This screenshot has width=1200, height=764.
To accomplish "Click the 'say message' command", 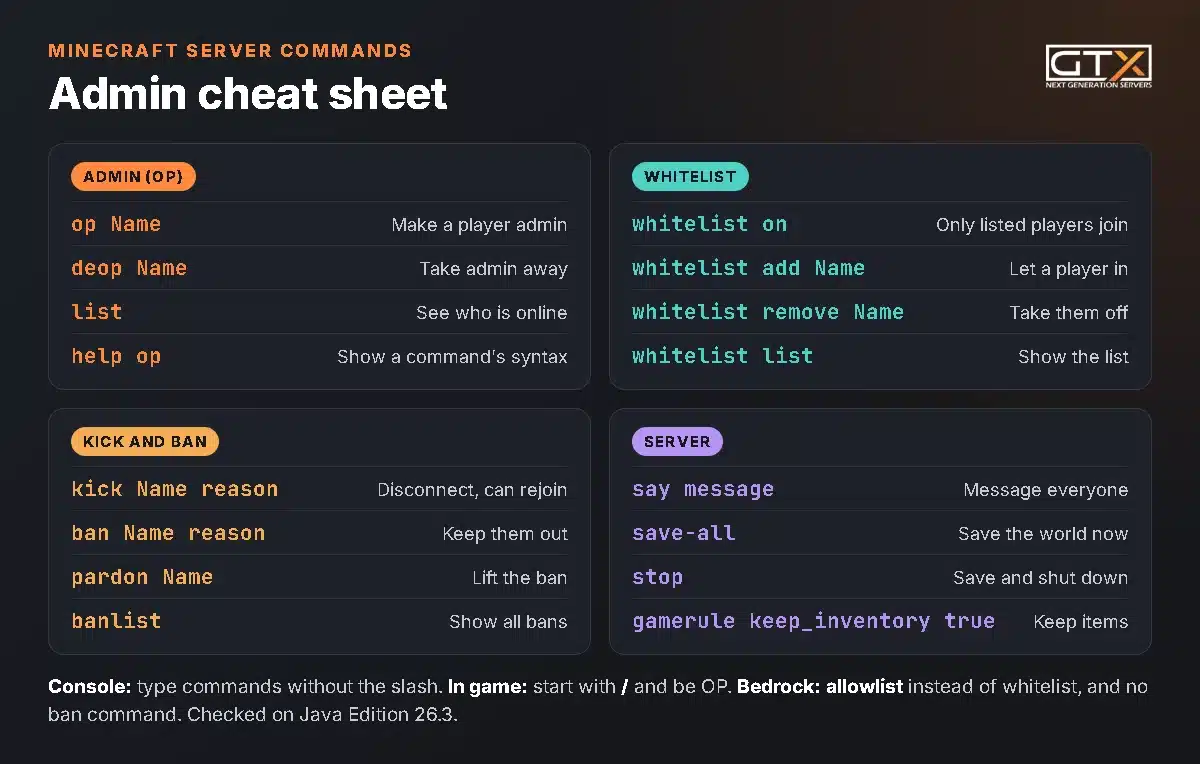I will point(703,489).
